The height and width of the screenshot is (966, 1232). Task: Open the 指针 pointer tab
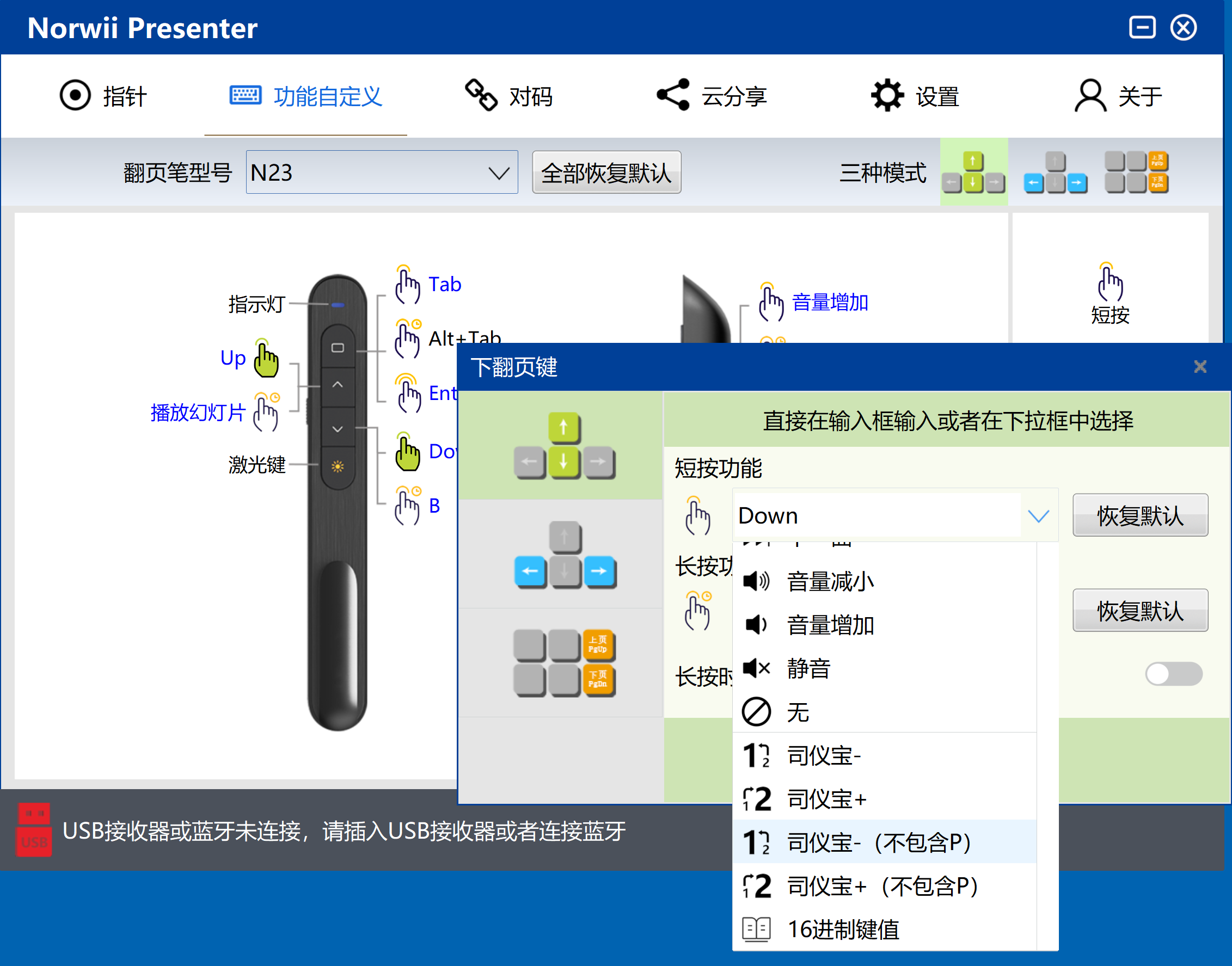coord(103,96)
